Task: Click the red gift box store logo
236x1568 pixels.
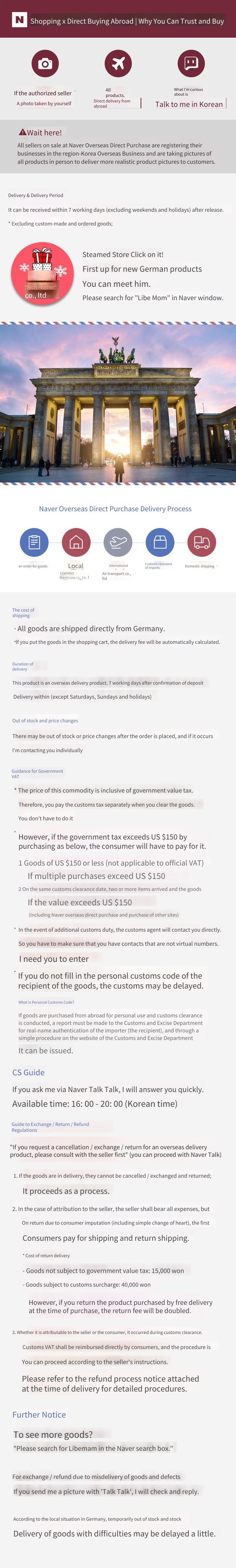Action: click(42, 274)
